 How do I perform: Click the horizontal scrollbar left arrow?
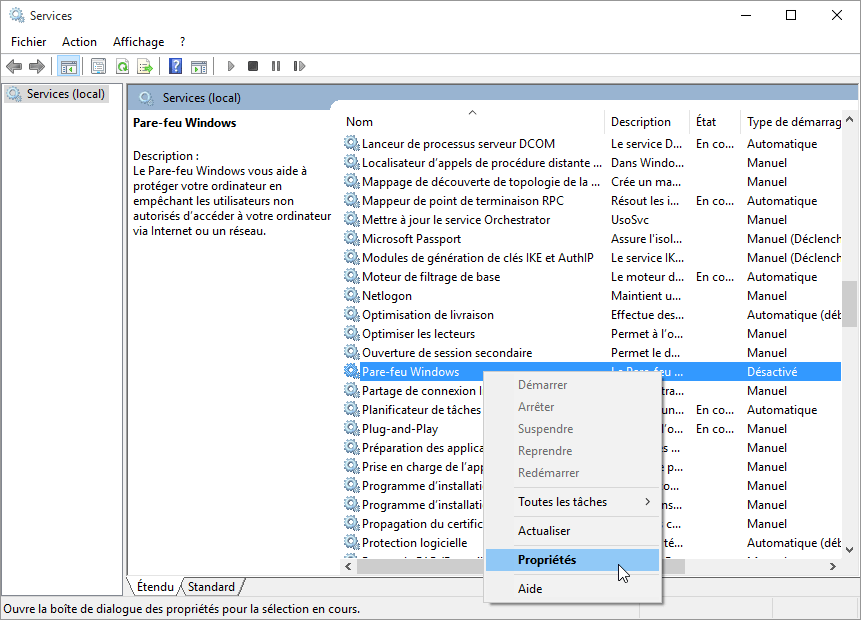tap(348, 566)
